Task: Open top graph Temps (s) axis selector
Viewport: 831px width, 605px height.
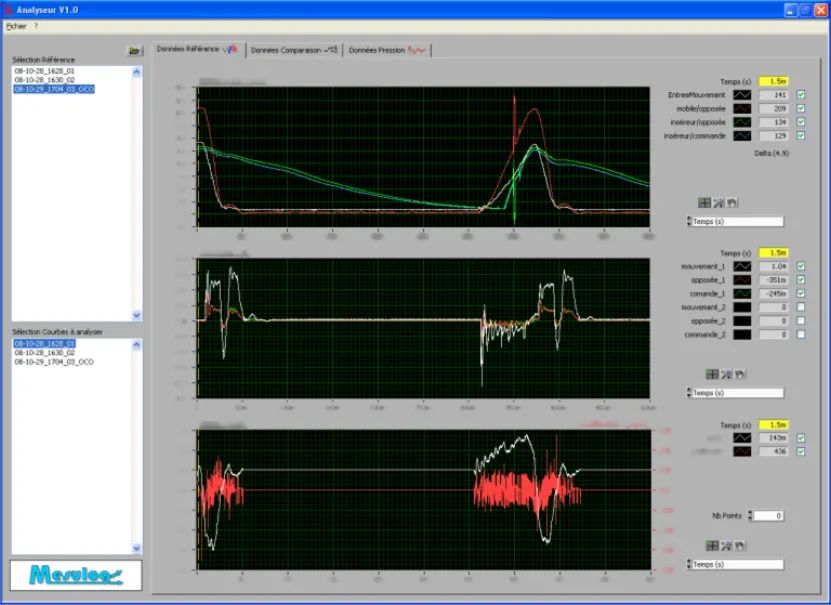Action: coord(735,221)
